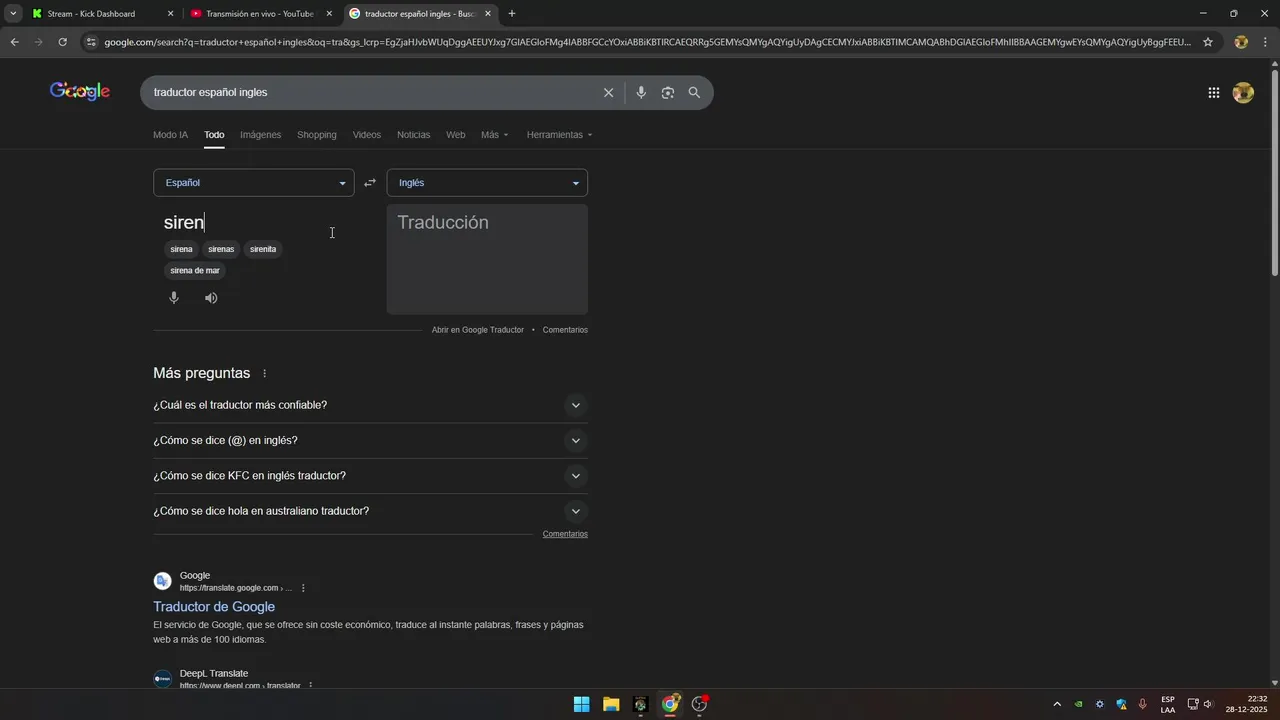This screenshot has height=720, width=1280.
Task: Select the Noticias results tab
Action: coord(413,135)
